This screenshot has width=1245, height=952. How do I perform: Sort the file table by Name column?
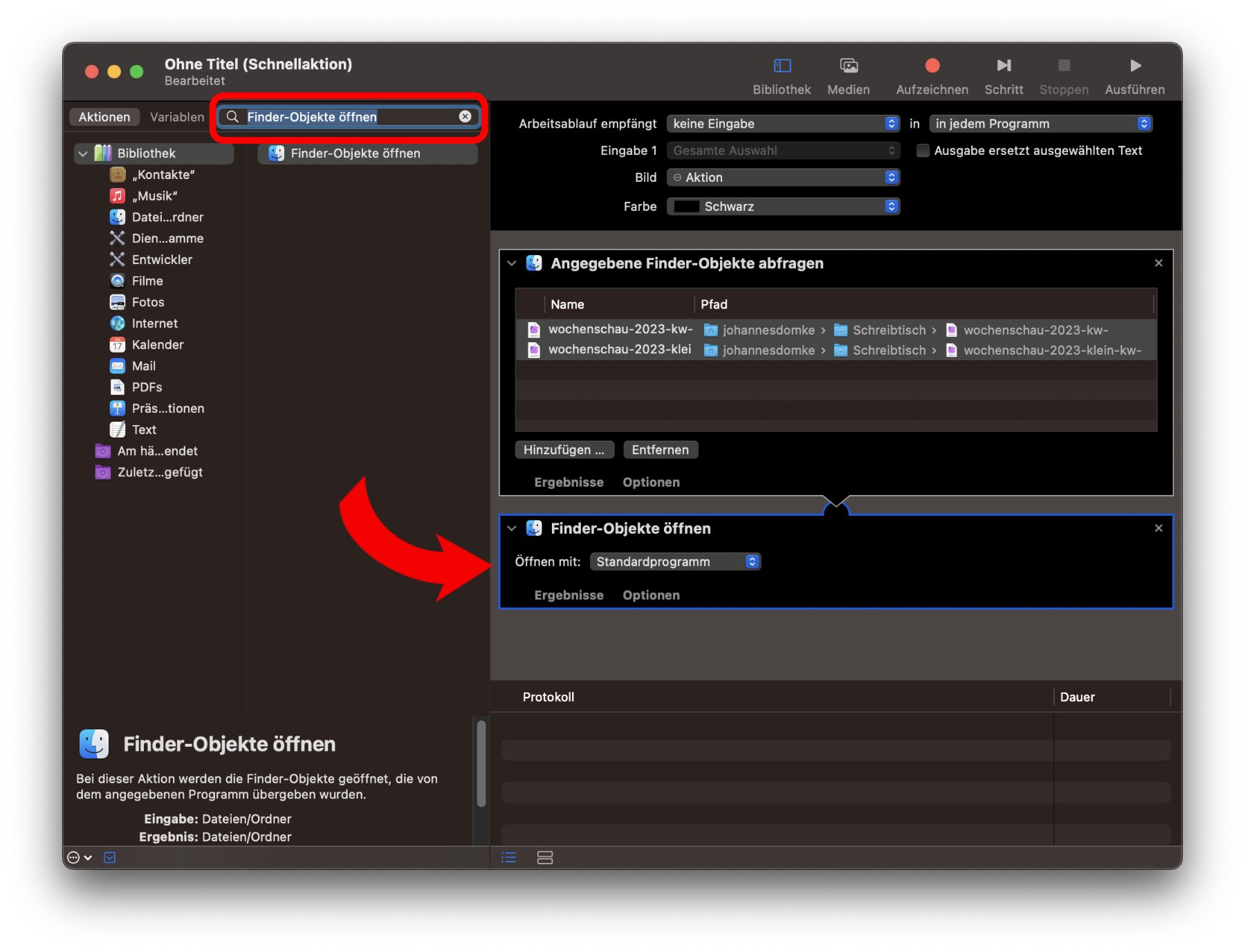(x=618, y=304)
